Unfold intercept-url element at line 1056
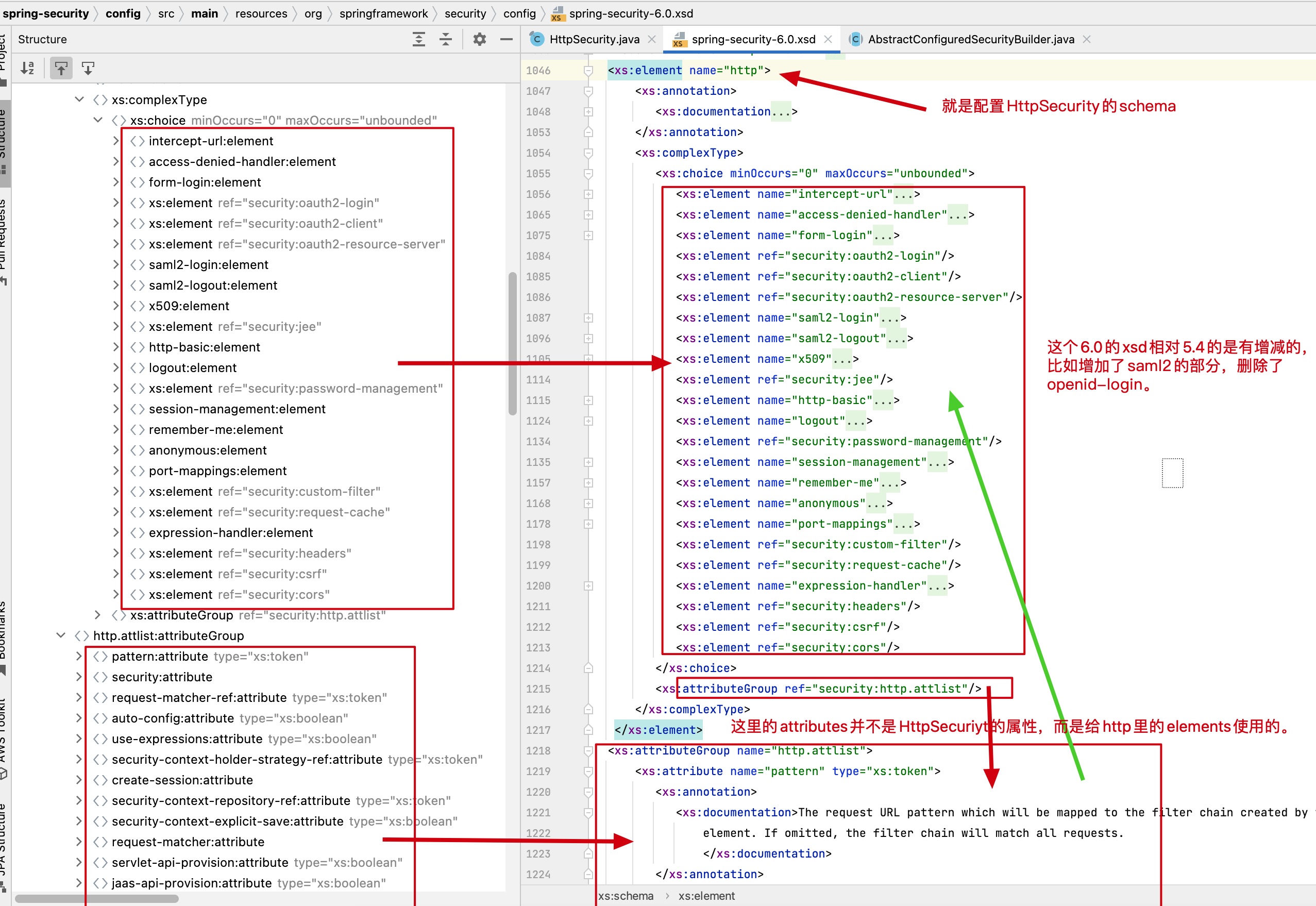 click(588, 194)
